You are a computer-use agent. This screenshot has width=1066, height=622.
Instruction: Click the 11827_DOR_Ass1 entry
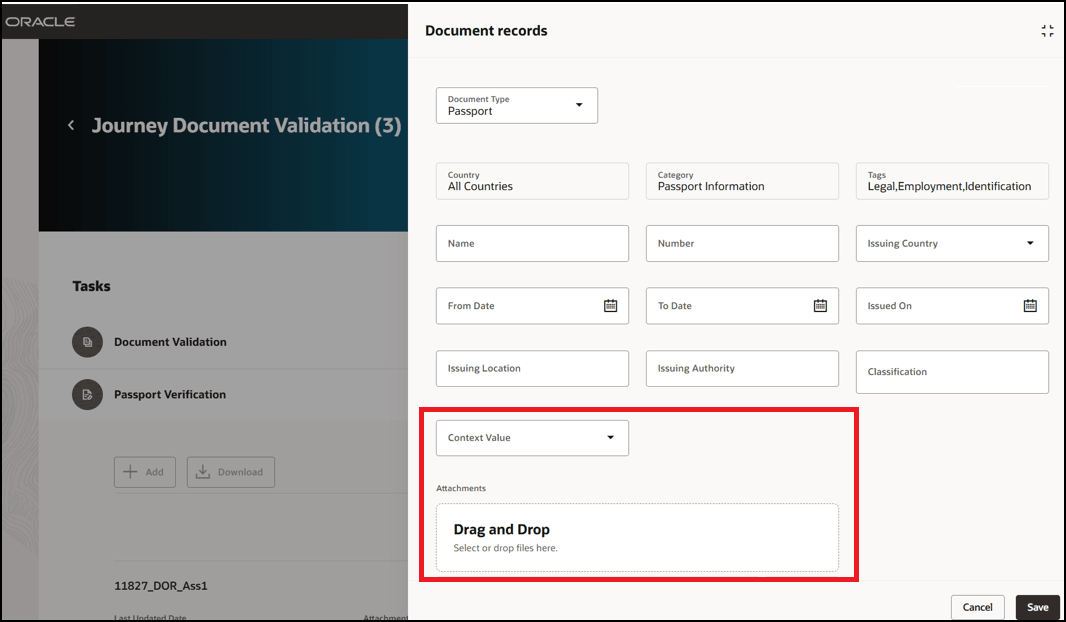point(160,585)
